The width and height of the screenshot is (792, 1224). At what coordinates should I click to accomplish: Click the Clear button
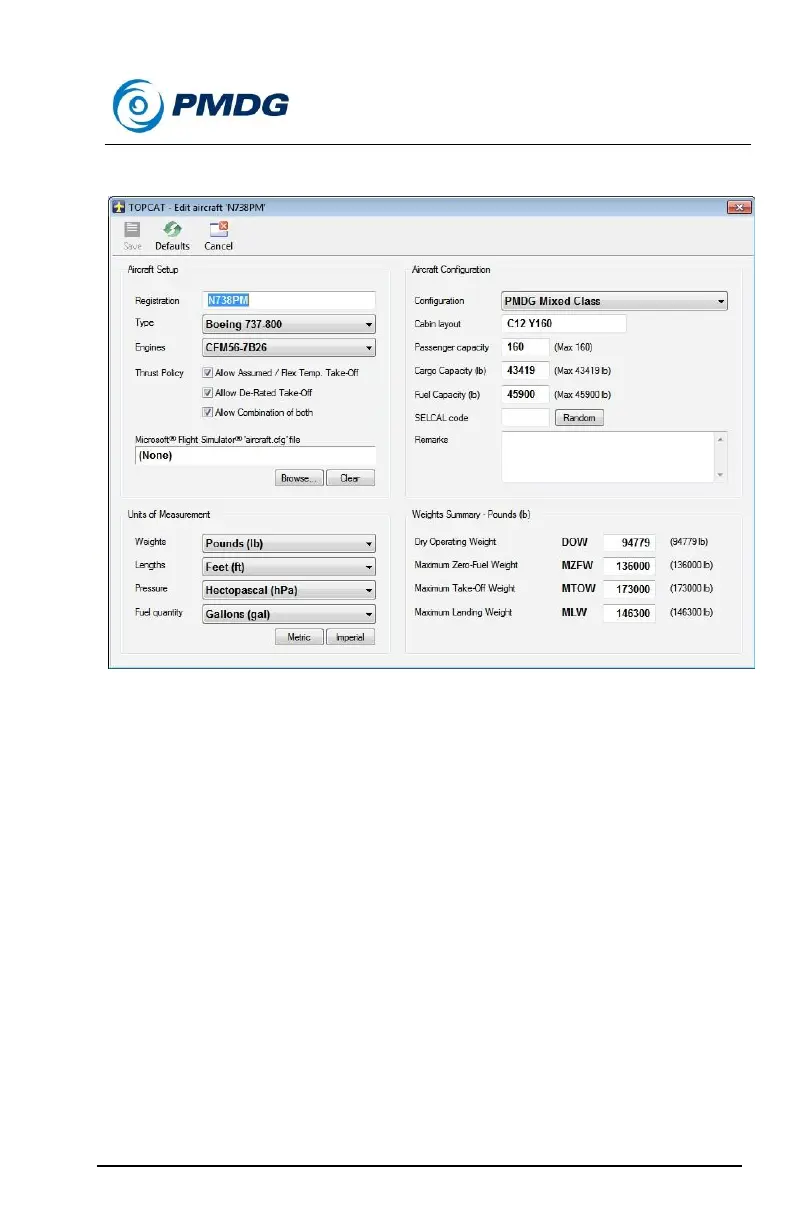pos(350,478)
